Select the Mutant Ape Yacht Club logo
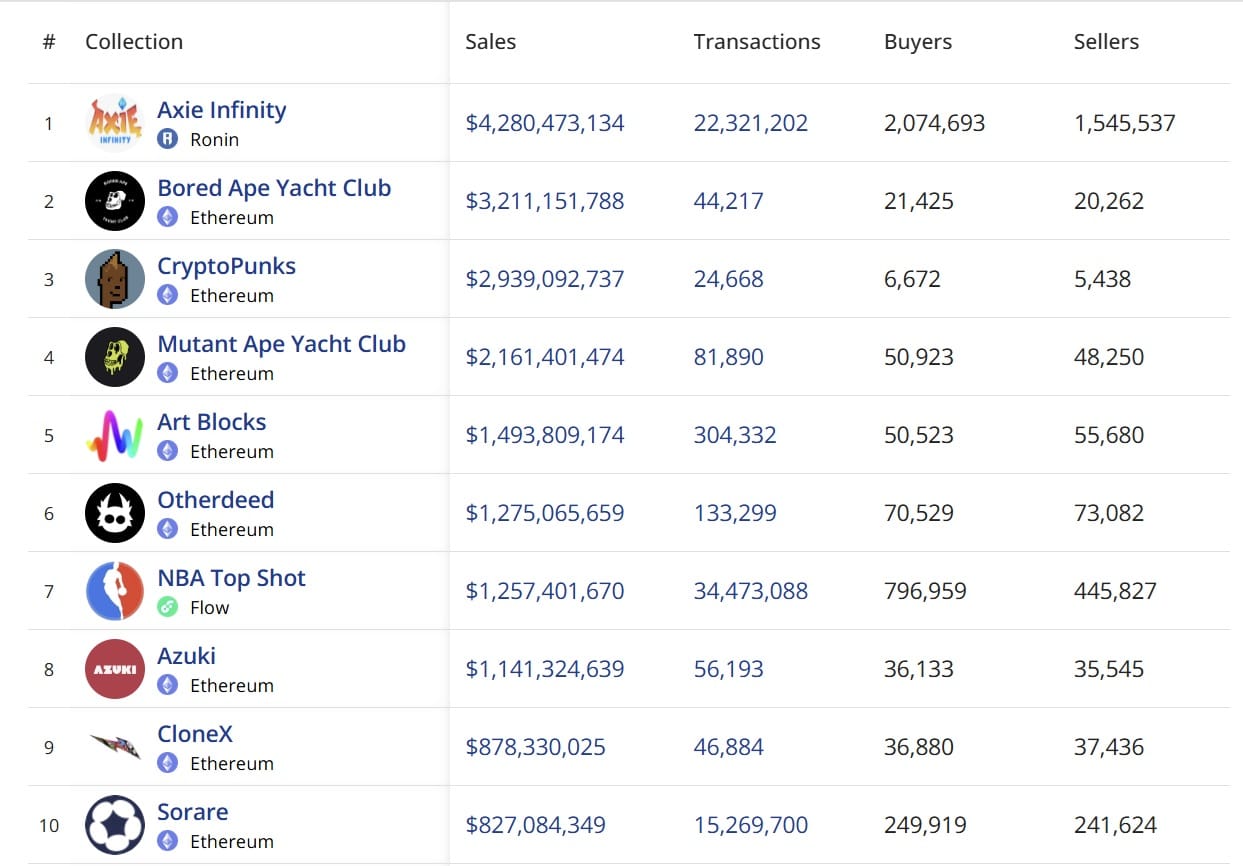1243x866 pixels. point(115,357)
